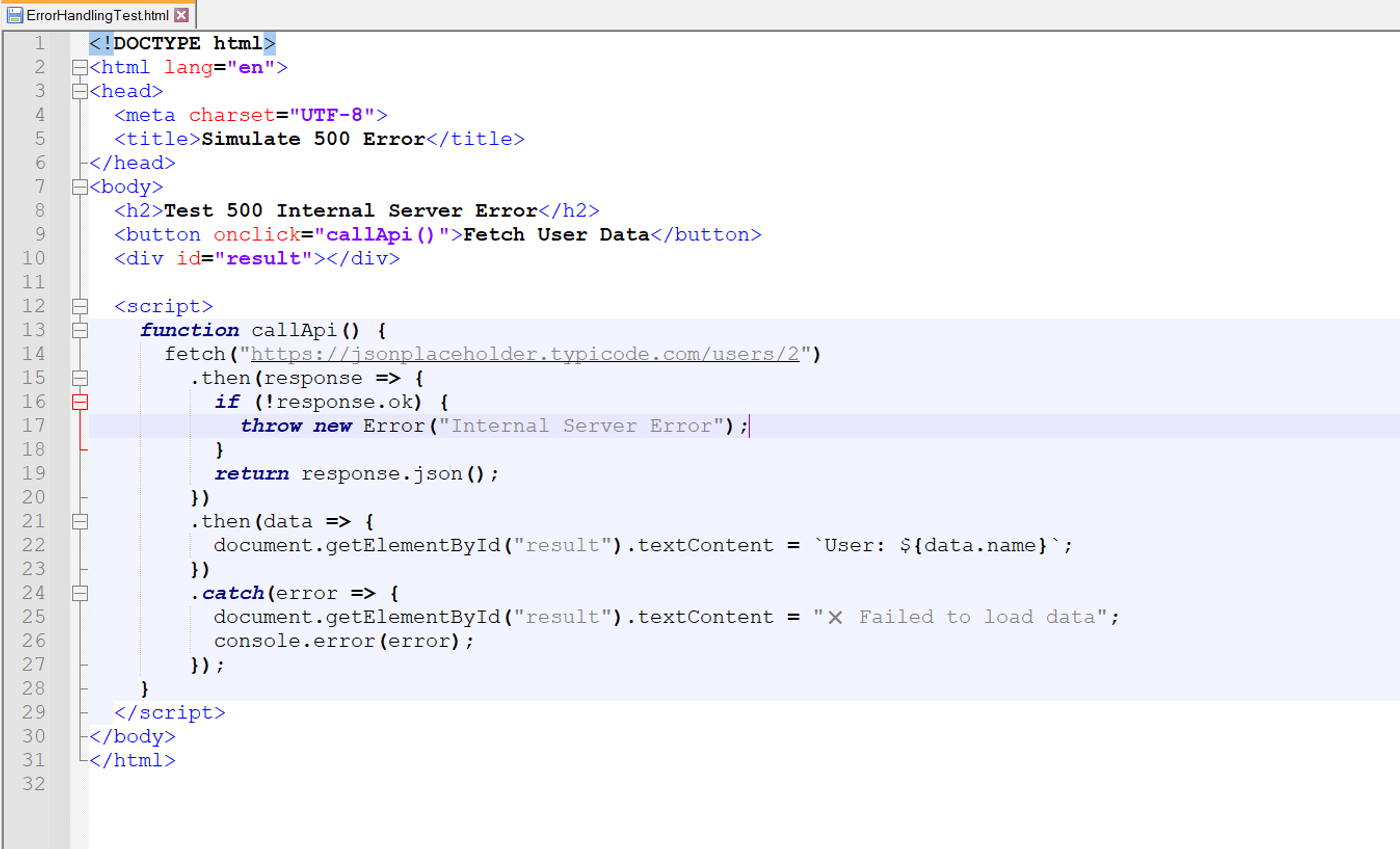
Task: Click line number 32 in the gutter
Action: [x=33, y=784]
